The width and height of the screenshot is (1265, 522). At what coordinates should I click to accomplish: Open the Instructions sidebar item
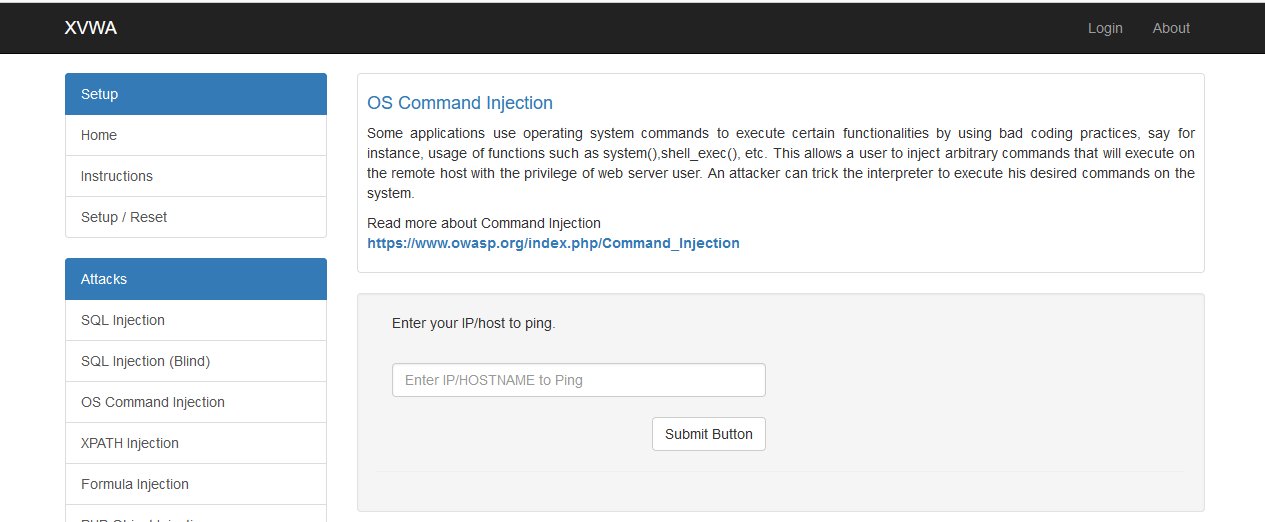(196, 176)
